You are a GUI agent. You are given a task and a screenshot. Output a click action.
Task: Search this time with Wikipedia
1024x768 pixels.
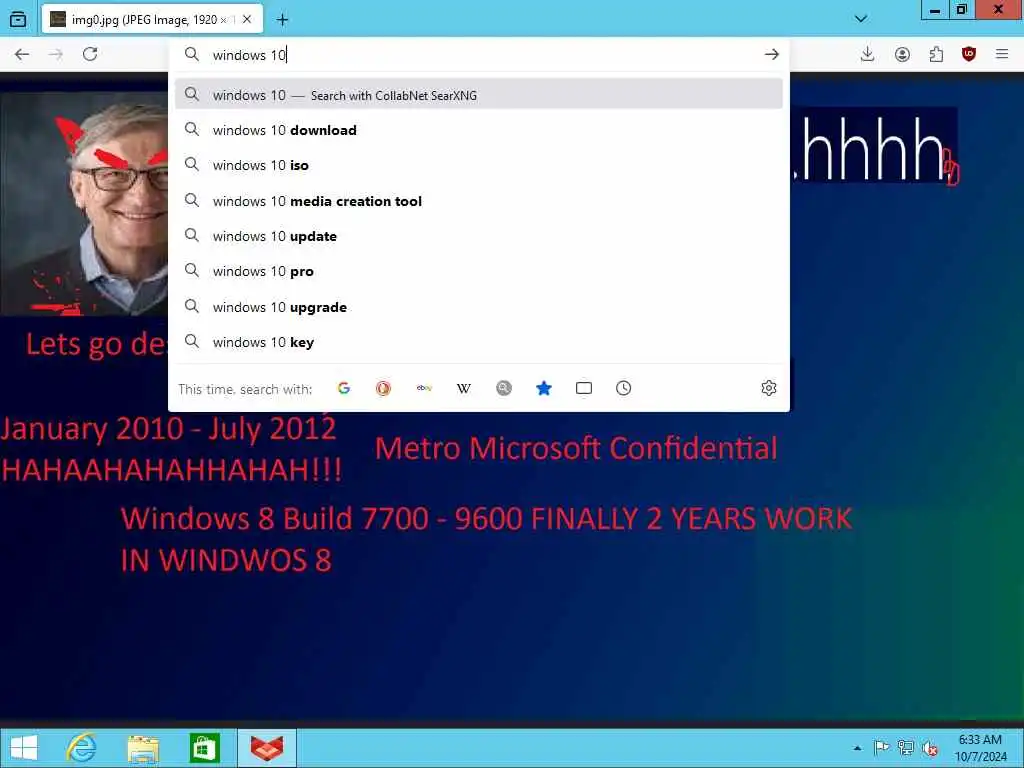click(464, 389)
